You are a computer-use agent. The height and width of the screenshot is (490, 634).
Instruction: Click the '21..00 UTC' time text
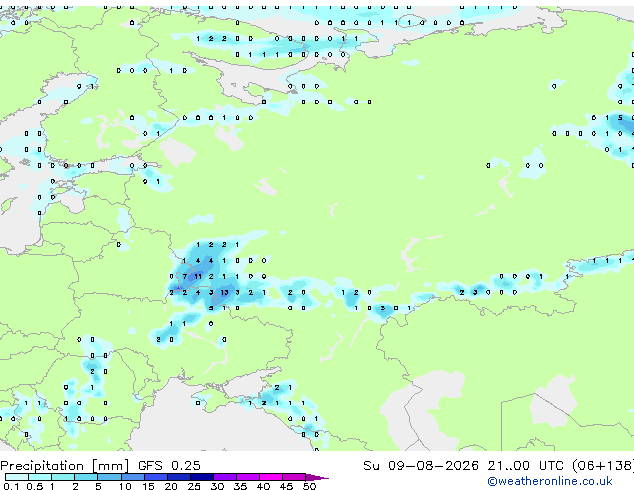pyautogui.click(x=525, y=466)
